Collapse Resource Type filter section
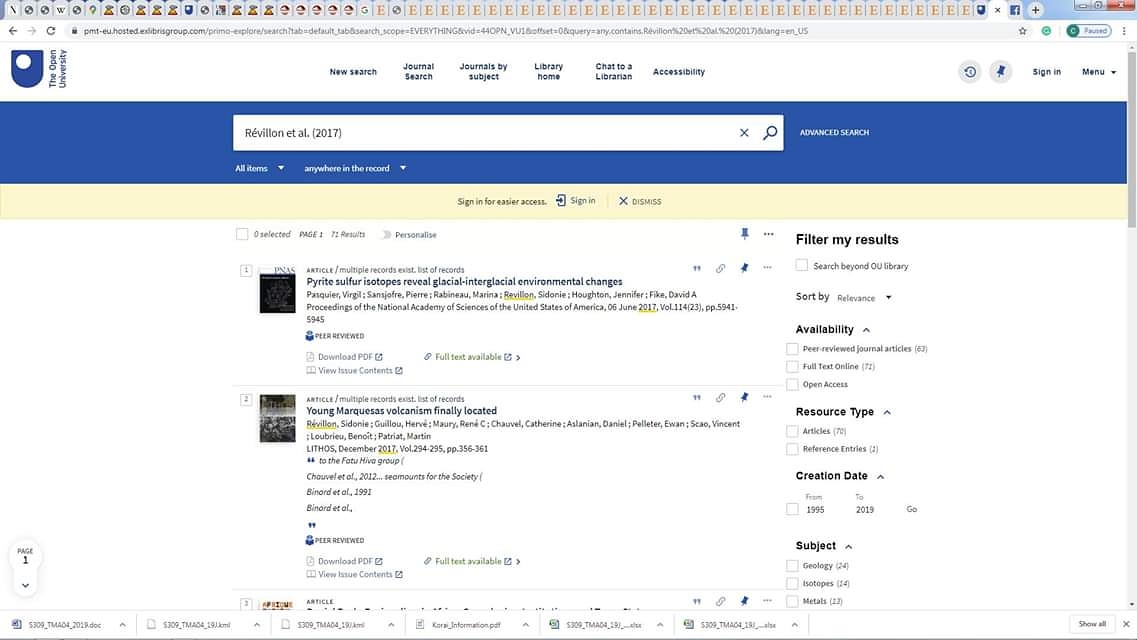 [x=887, y=412]
